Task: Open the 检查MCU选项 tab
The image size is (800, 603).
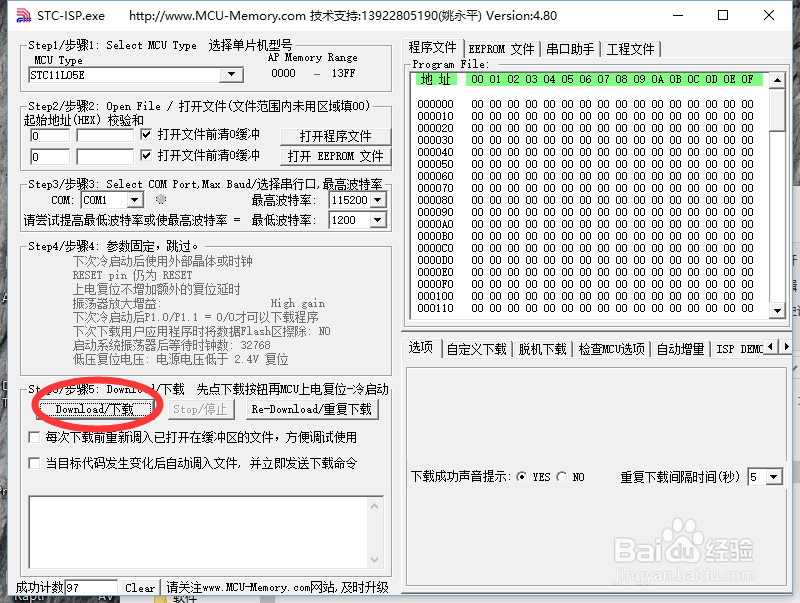Action: pos(611,349)
